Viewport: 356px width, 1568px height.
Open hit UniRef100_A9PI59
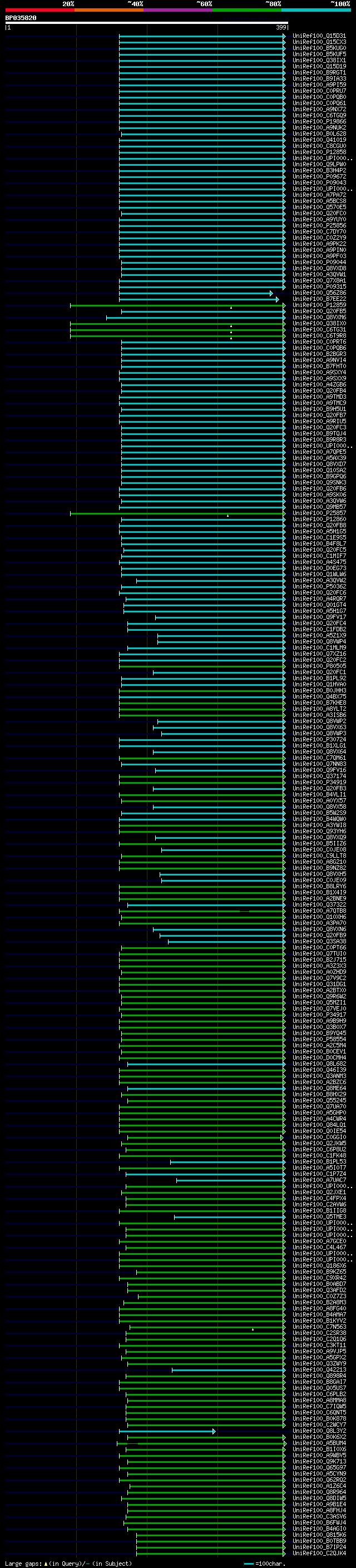319,85
